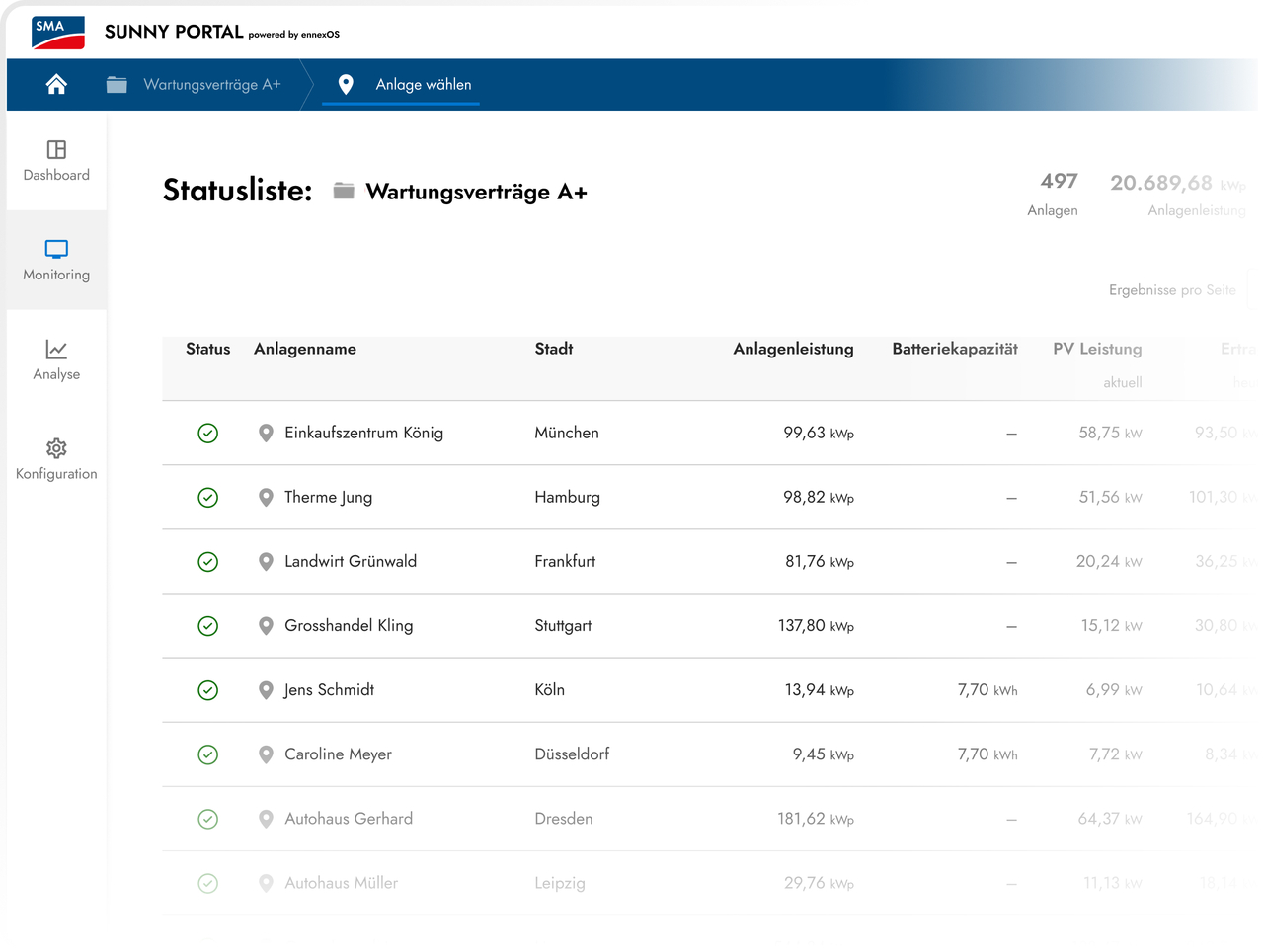This screenshot has width=1264, height=952.
Task: Click status check icon for Grosshandel Kling
Action: click(x=208, y=626)
